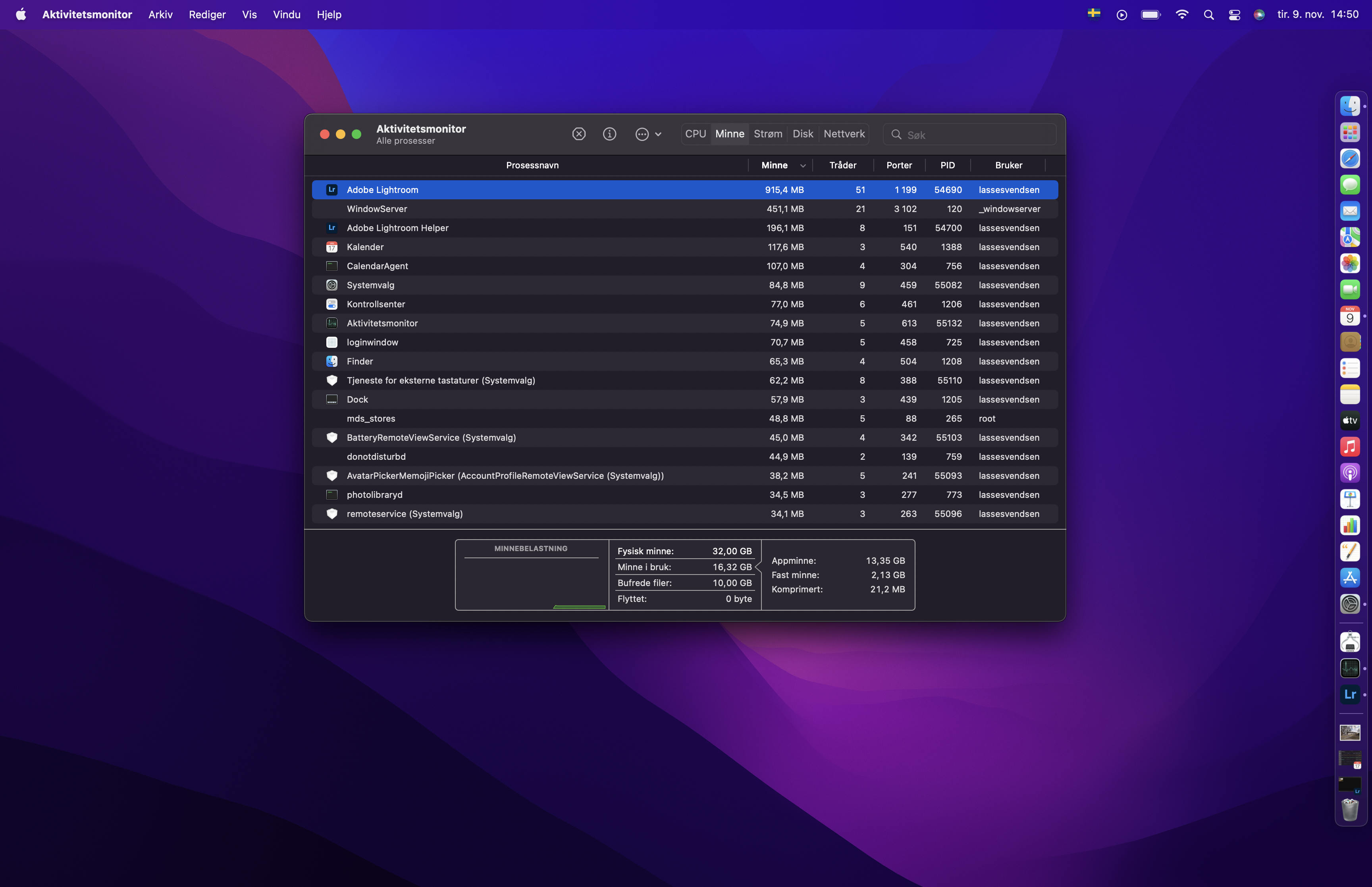Open Control Center from the menu bar
Viewport: 1372px width, 887px height.
1234,14
